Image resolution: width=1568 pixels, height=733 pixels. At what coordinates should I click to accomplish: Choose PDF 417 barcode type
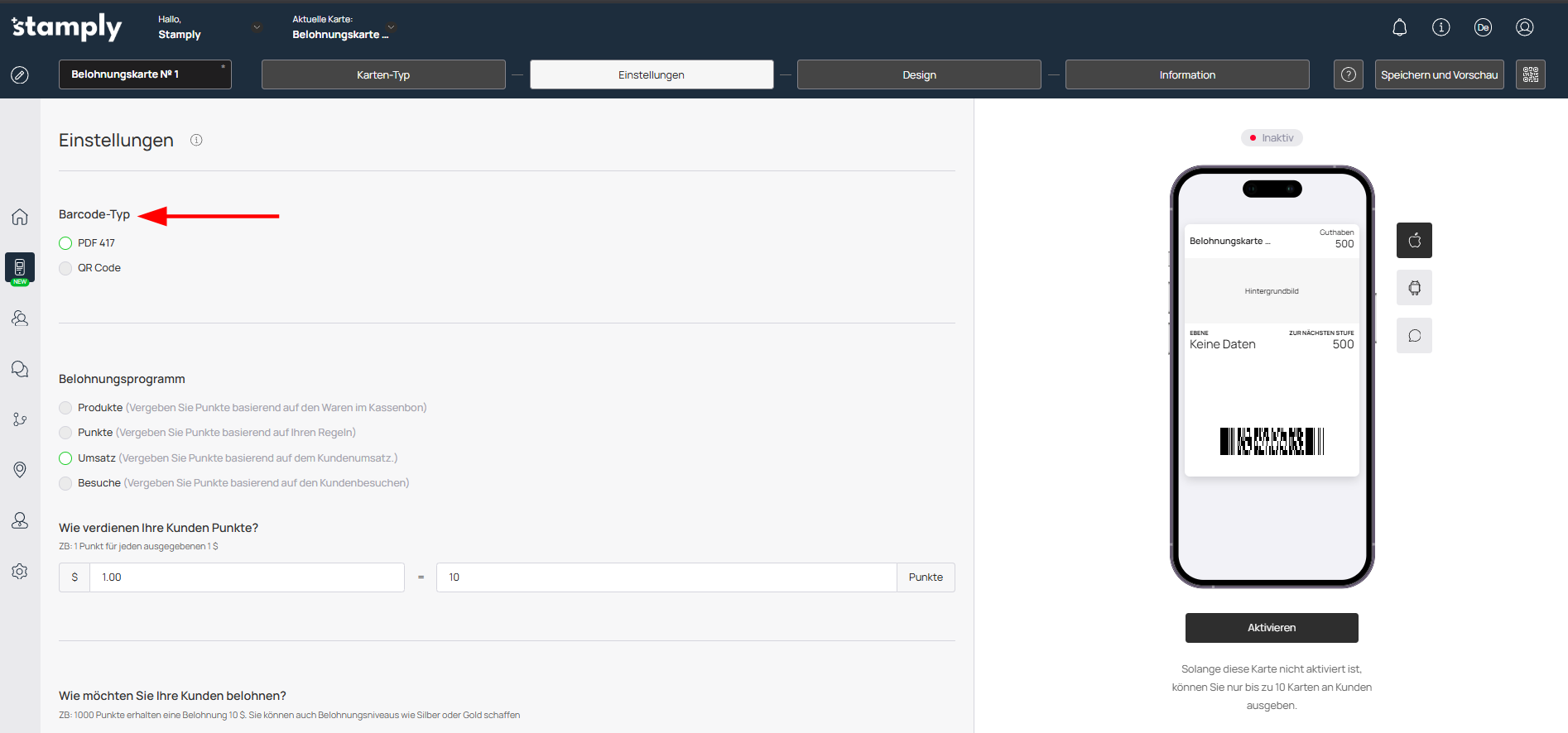point(66,243)
